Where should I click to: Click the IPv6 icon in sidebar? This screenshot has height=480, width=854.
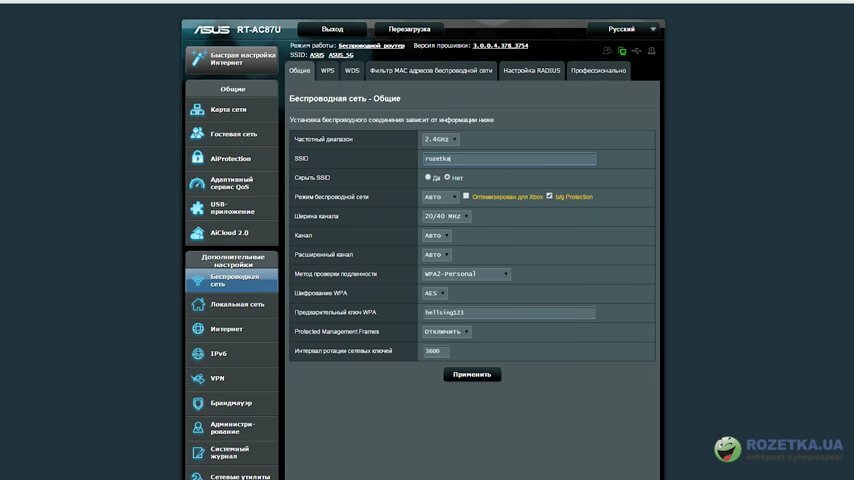point(198,354)
